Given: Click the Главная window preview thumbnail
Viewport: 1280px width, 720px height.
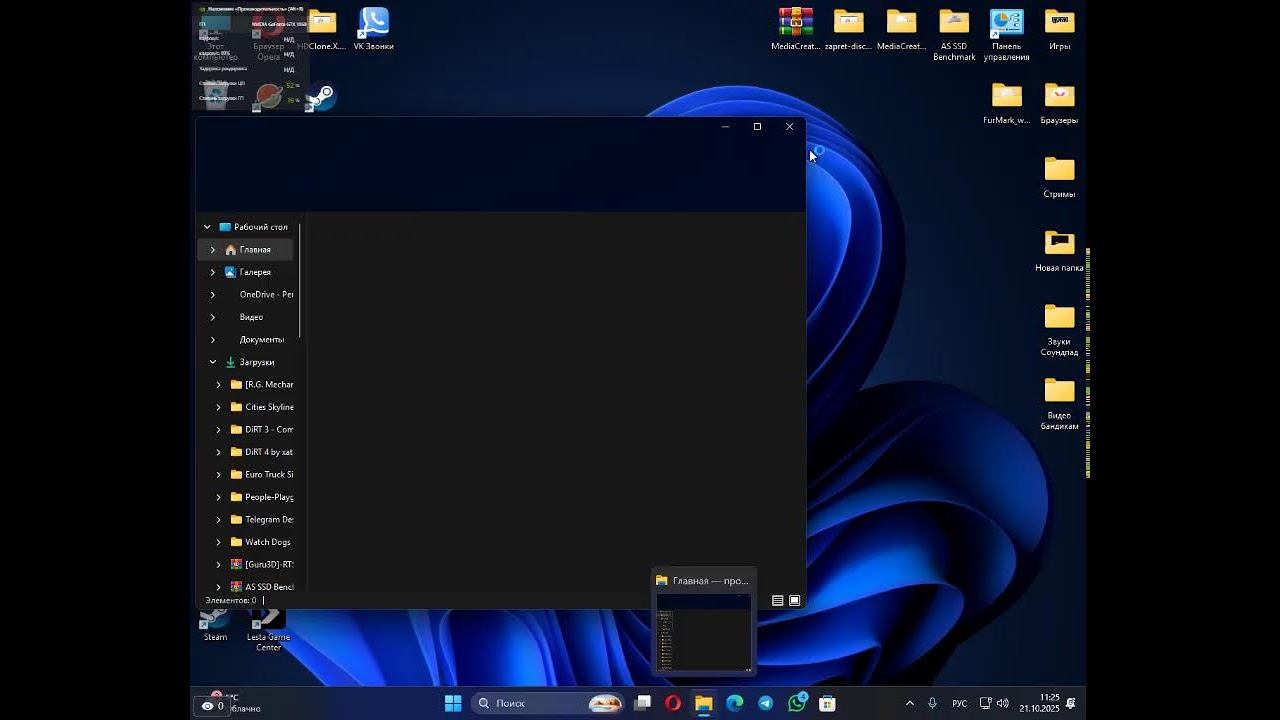Looking at the screenshot, I should tap(704, 632).
